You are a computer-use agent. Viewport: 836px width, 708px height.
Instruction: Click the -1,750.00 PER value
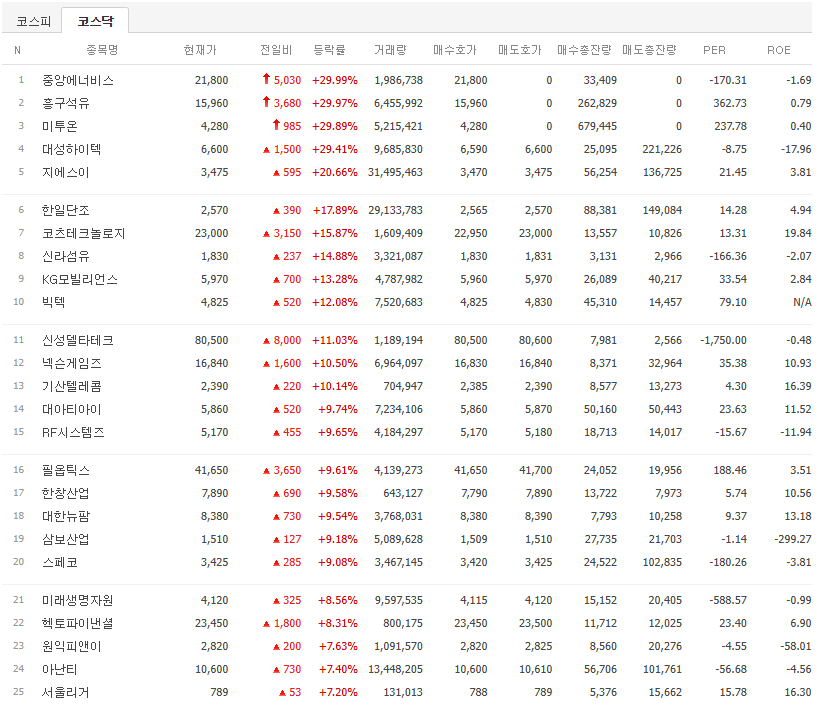[724, 341]
